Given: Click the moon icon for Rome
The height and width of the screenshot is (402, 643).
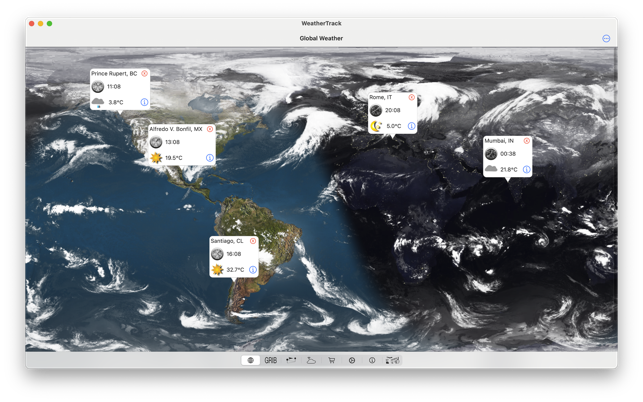Looking at the screenshot, I should point(376,126).
